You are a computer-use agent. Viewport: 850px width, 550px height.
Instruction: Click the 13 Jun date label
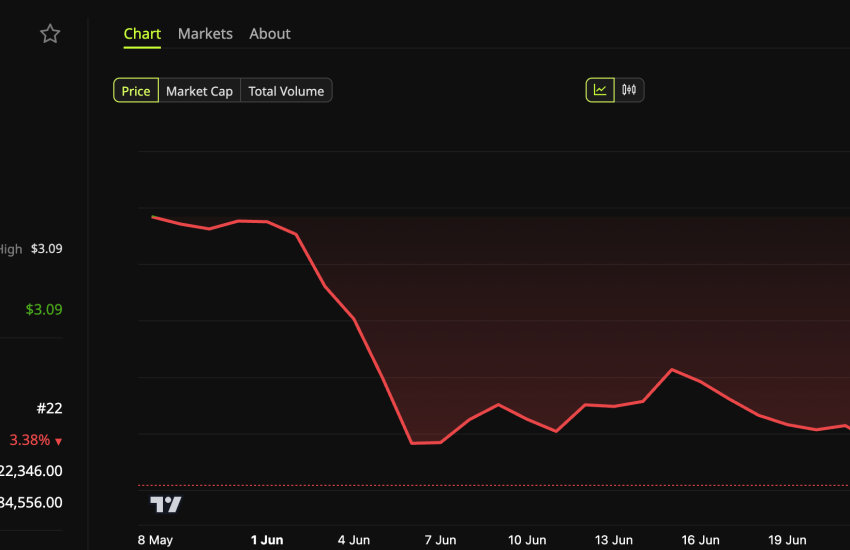614,540
